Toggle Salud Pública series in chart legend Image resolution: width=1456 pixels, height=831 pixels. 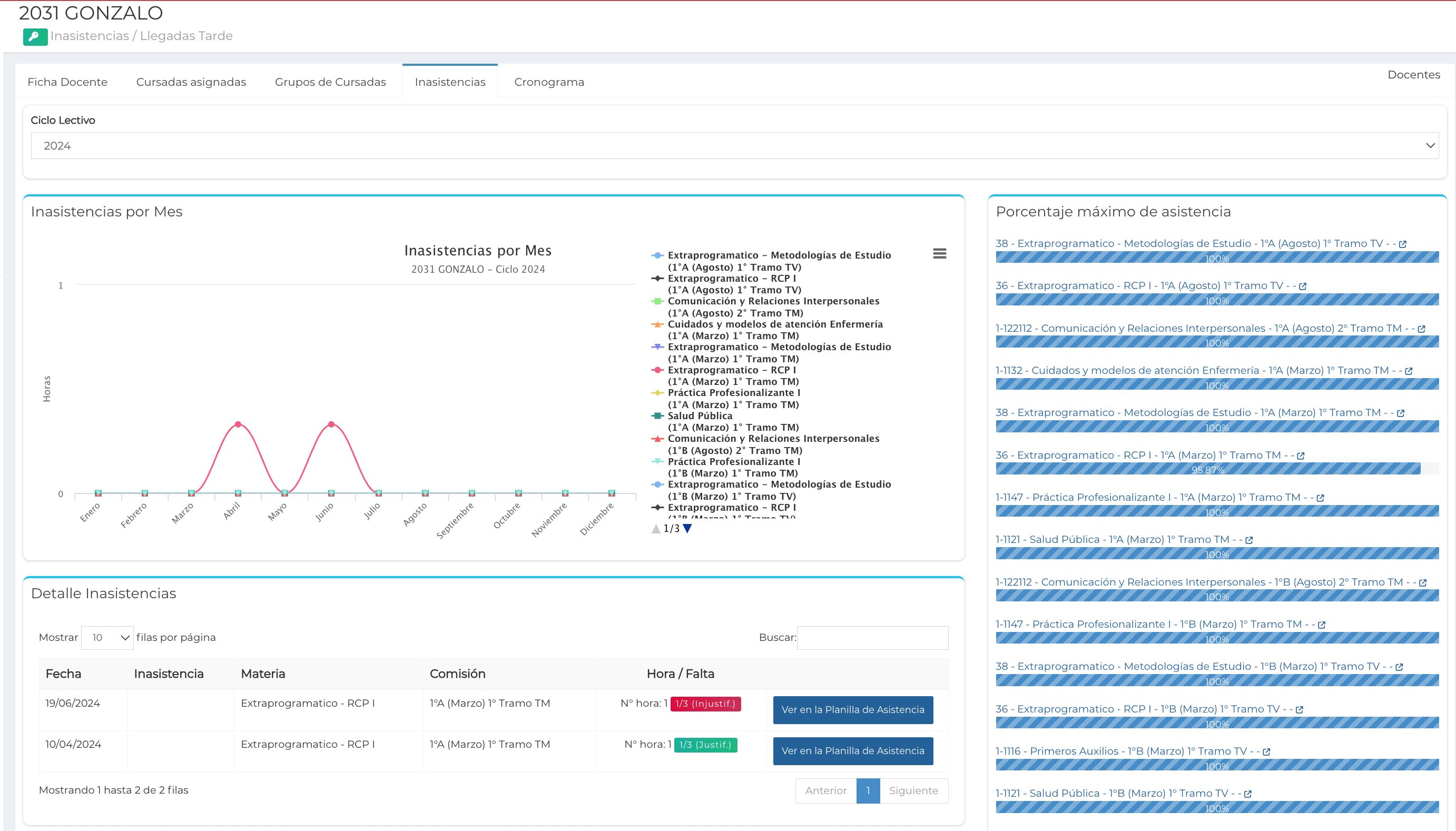coord(700,416)
